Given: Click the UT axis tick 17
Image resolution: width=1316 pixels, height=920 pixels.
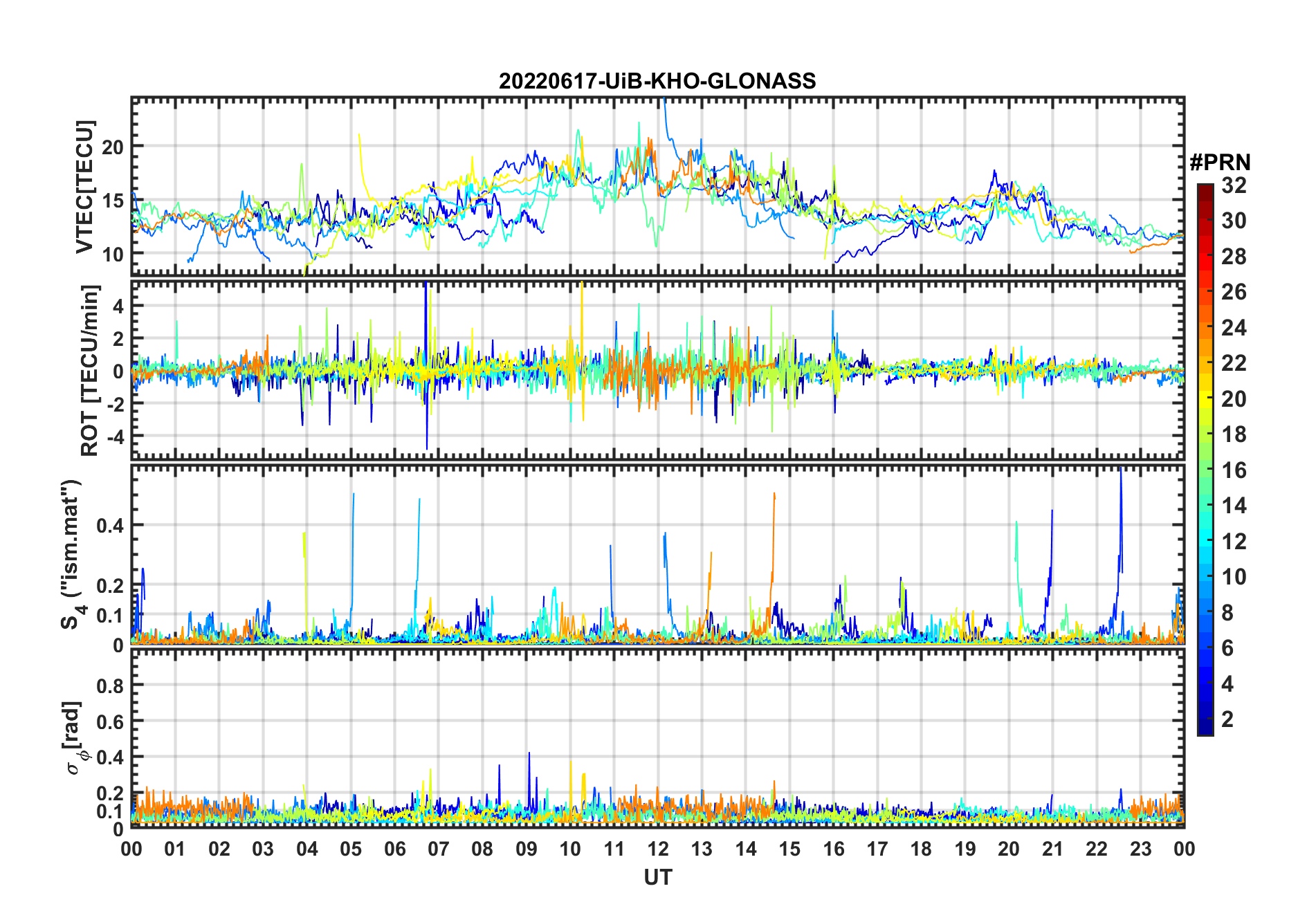Looking at the screenshot, I should coord(877,849).
